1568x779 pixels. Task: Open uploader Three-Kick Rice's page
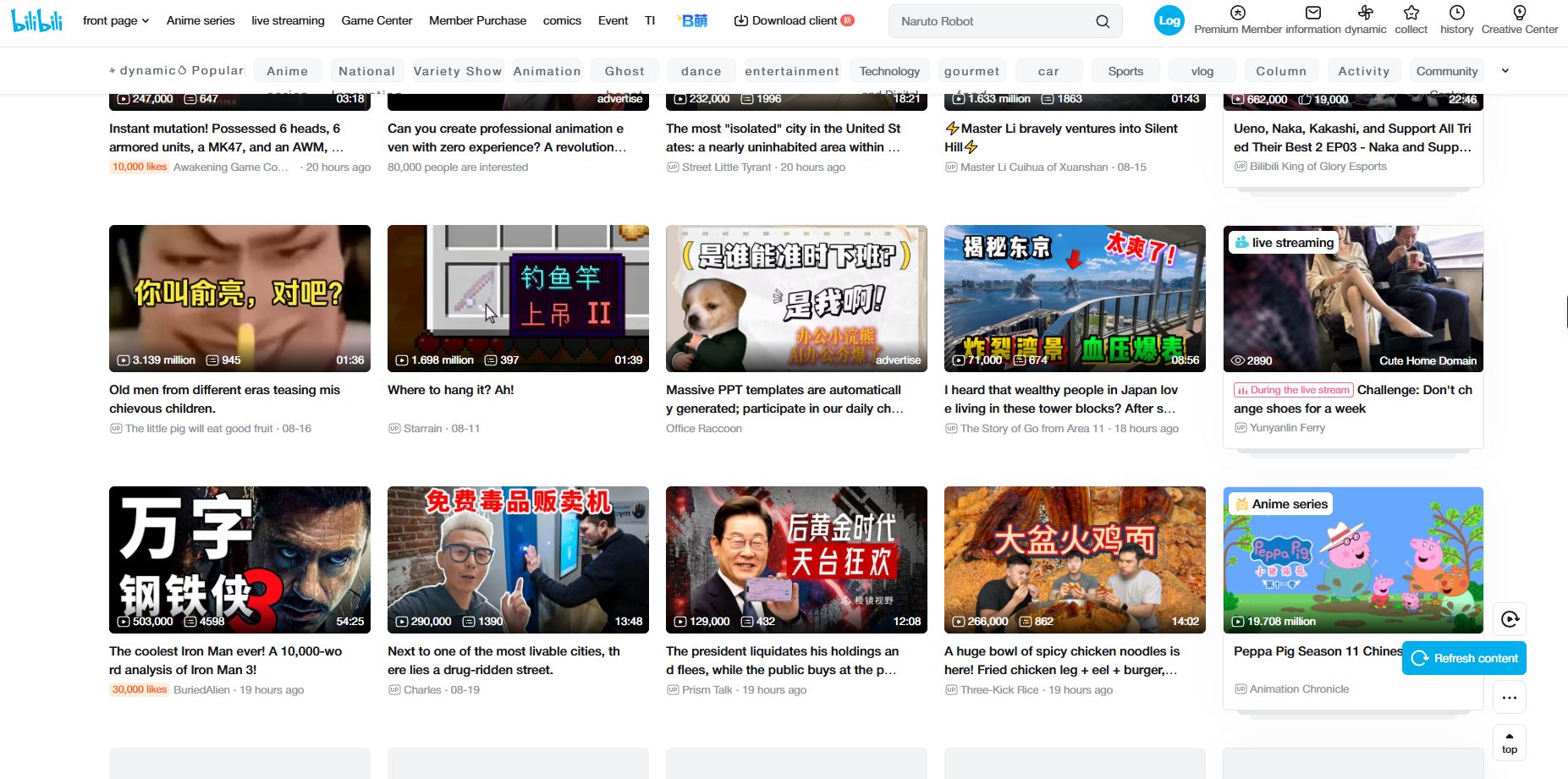pos(999,690)
